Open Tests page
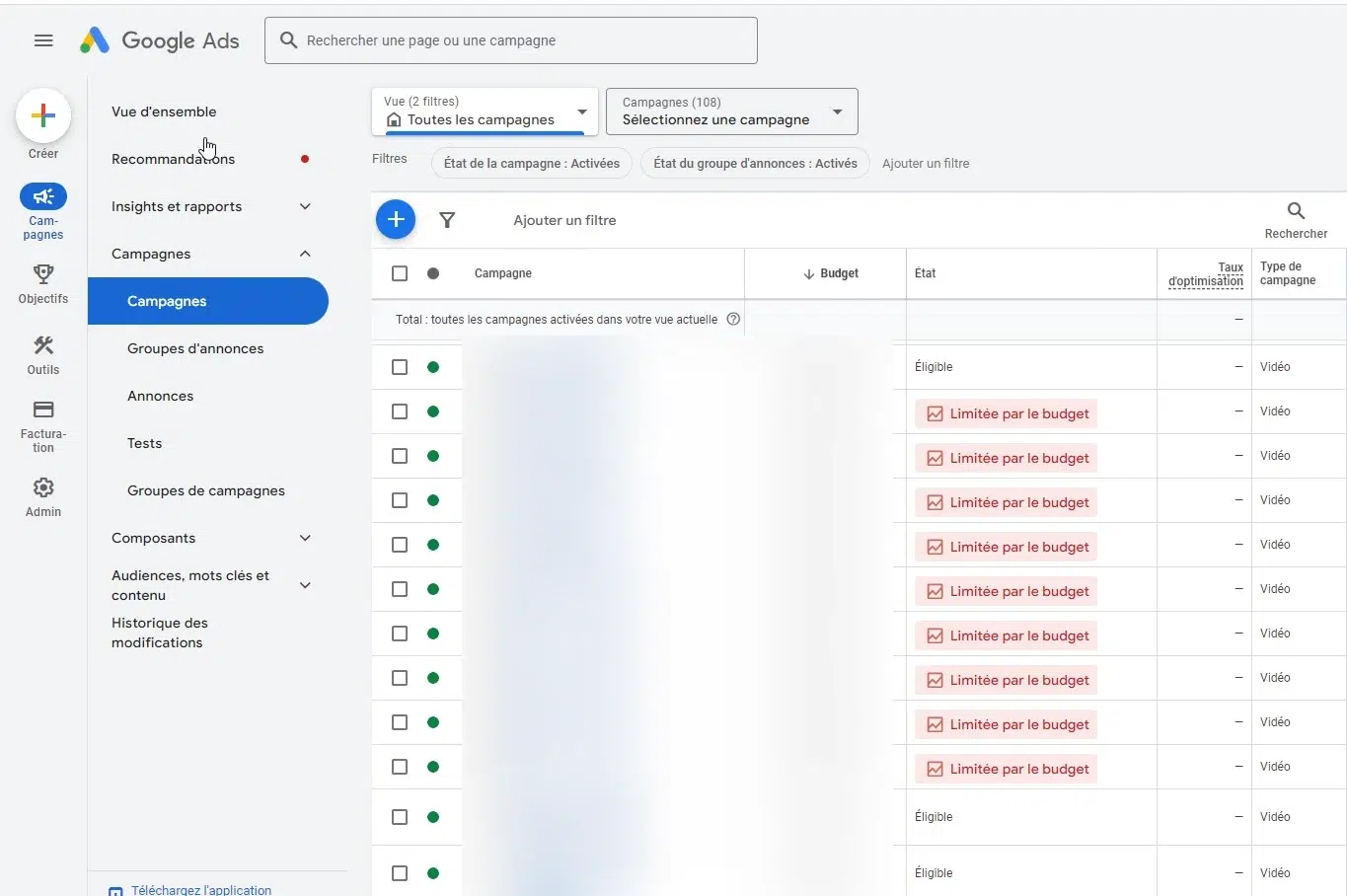The width and height of the screenshot is (1347, 896). click(x=144, y=443)
